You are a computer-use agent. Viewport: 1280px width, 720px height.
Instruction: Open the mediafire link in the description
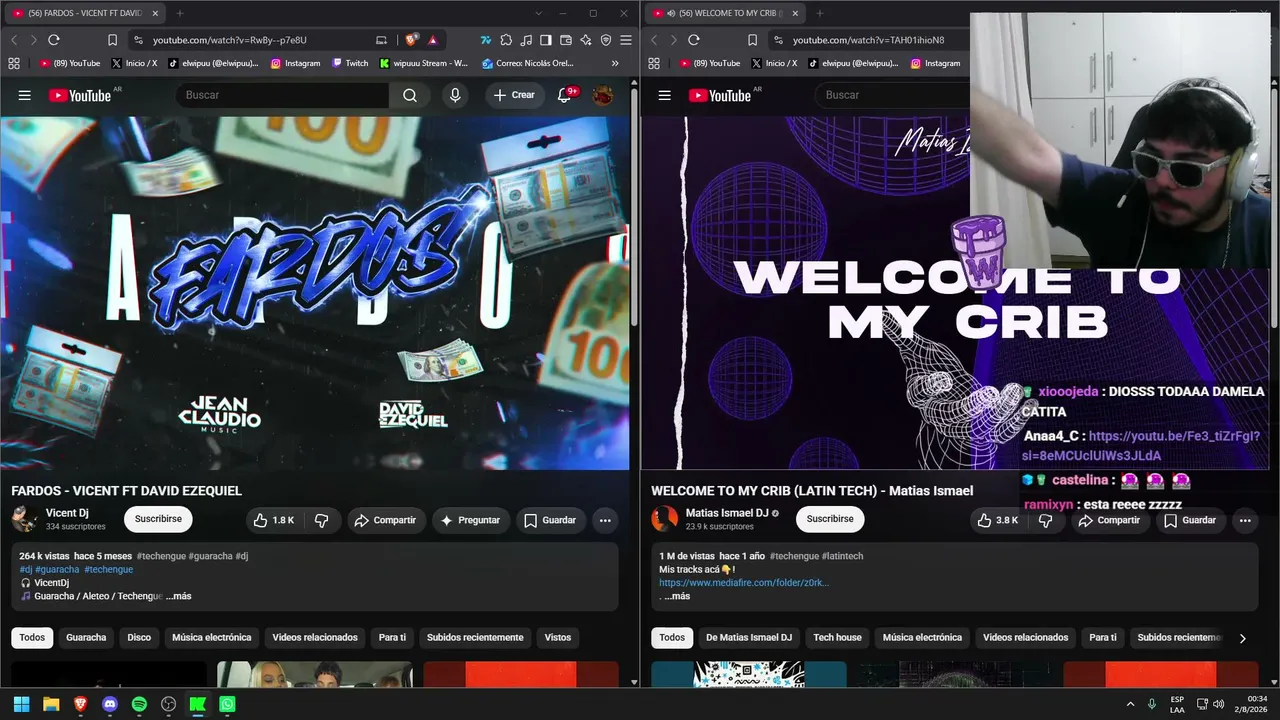pos(744,583)
